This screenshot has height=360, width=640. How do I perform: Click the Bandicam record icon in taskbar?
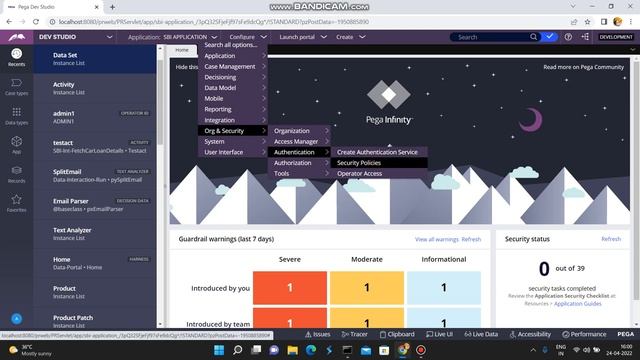421,350
